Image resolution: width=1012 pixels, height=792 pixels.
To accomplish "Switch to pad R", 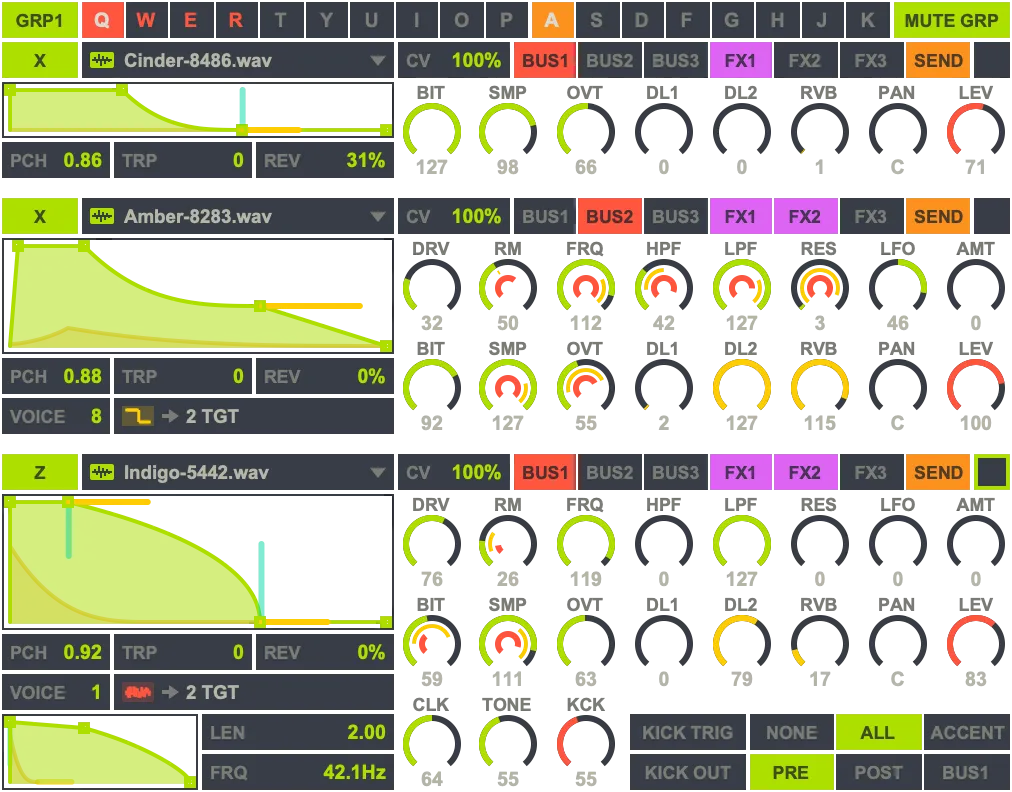I will click(x=236, y=20).
